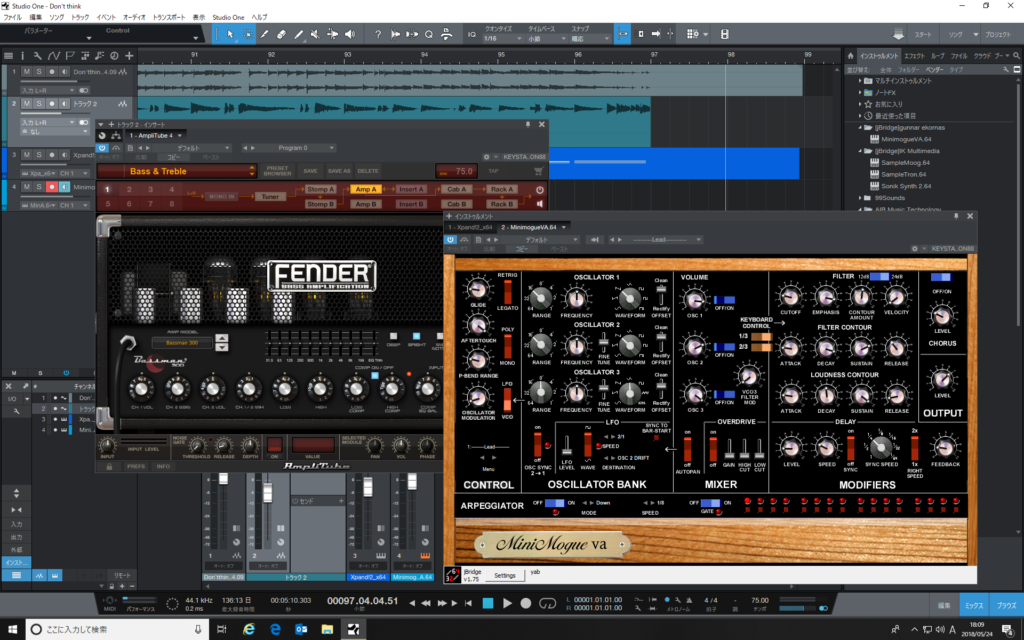Open the quantize value 1/16 dropdown
Screen dimensions: 1024x640
(501, 38)
